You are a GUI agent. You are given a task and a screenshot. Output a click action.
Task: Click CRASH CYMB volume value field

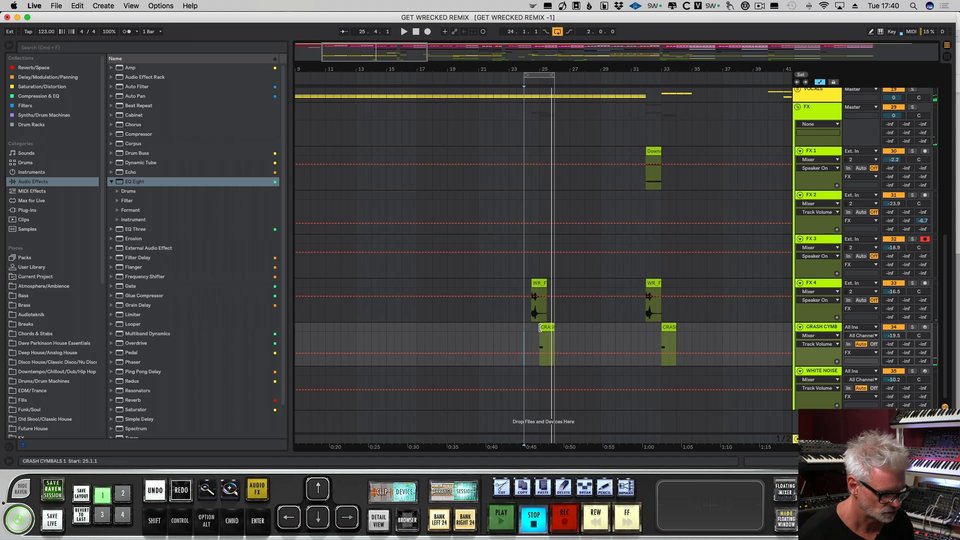click(894, 336)
